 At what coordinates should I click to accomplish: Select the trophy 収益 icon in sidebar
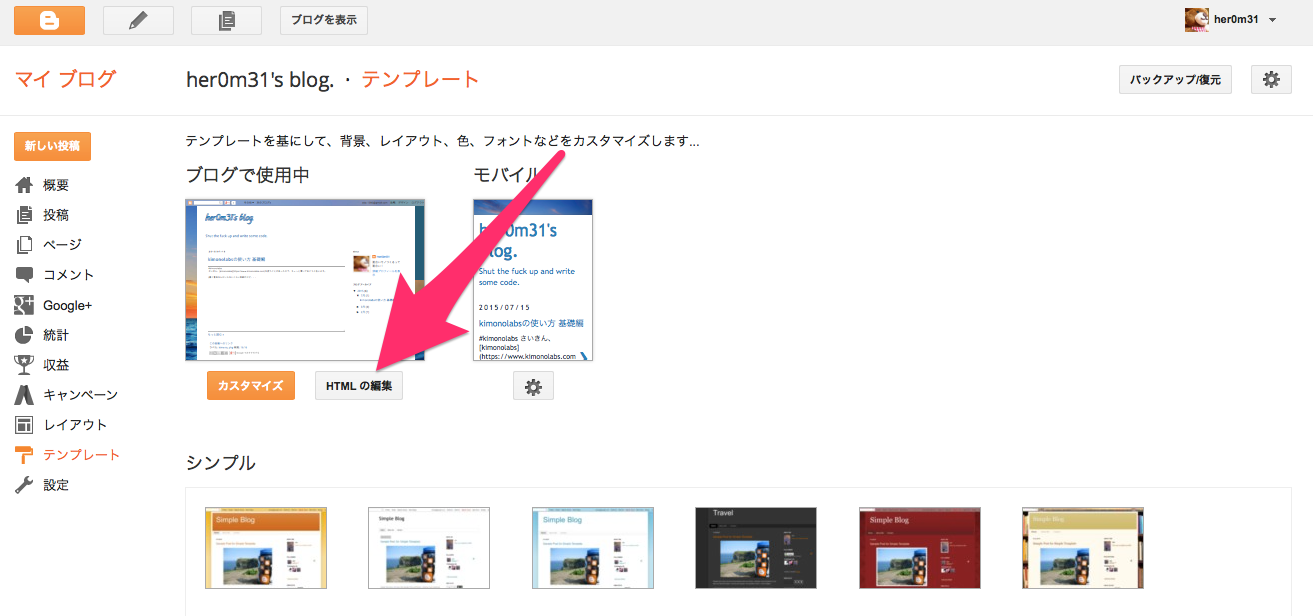click(x=25, y=365)
